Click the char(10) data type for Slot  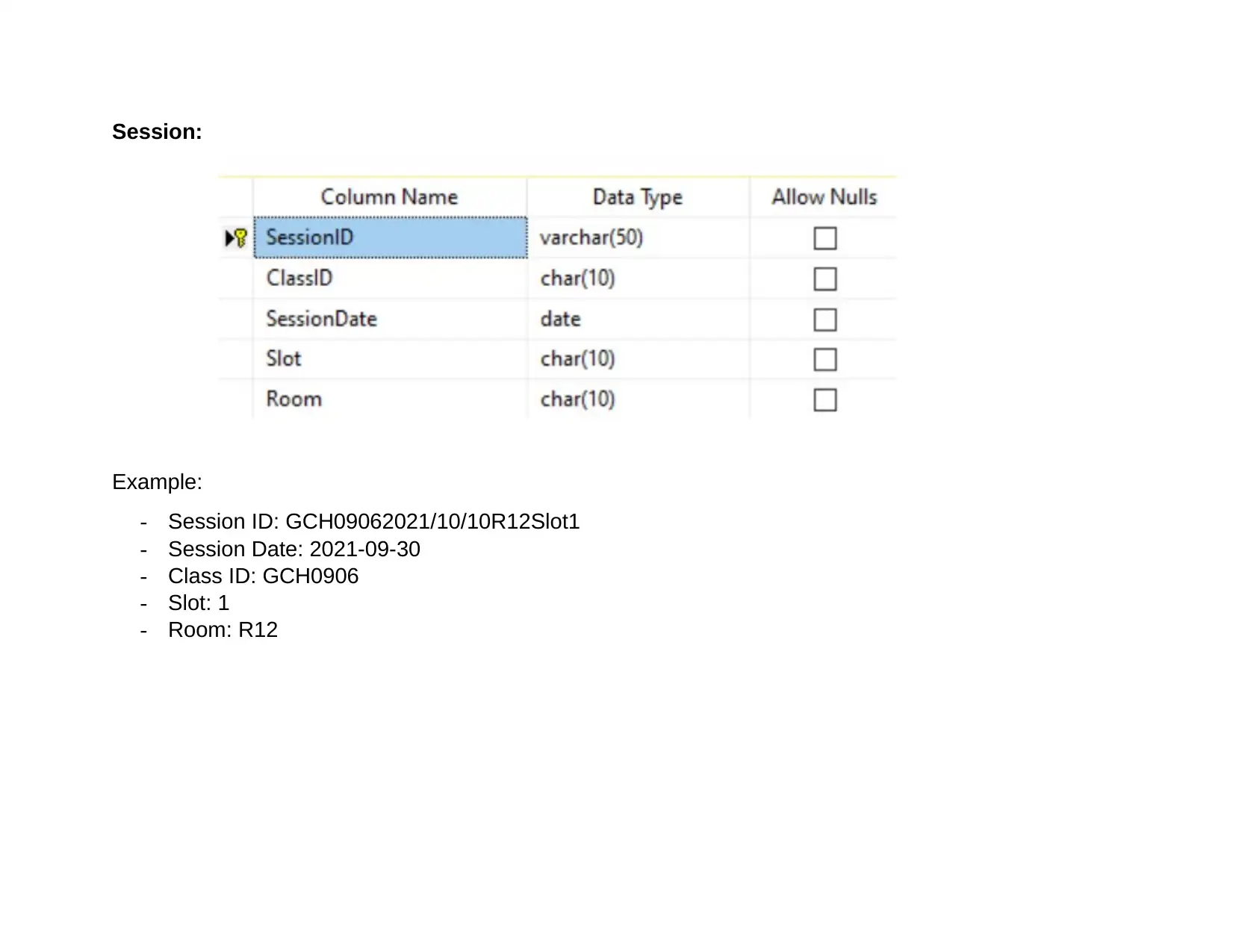[639, 359]
